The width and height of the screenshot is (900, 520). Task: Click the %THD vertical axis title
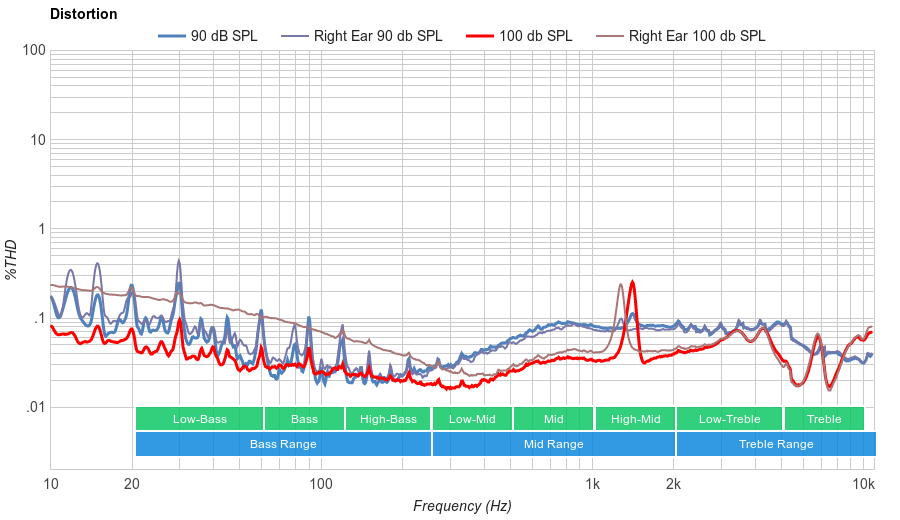pyautogui.click(x=11, y=259)
